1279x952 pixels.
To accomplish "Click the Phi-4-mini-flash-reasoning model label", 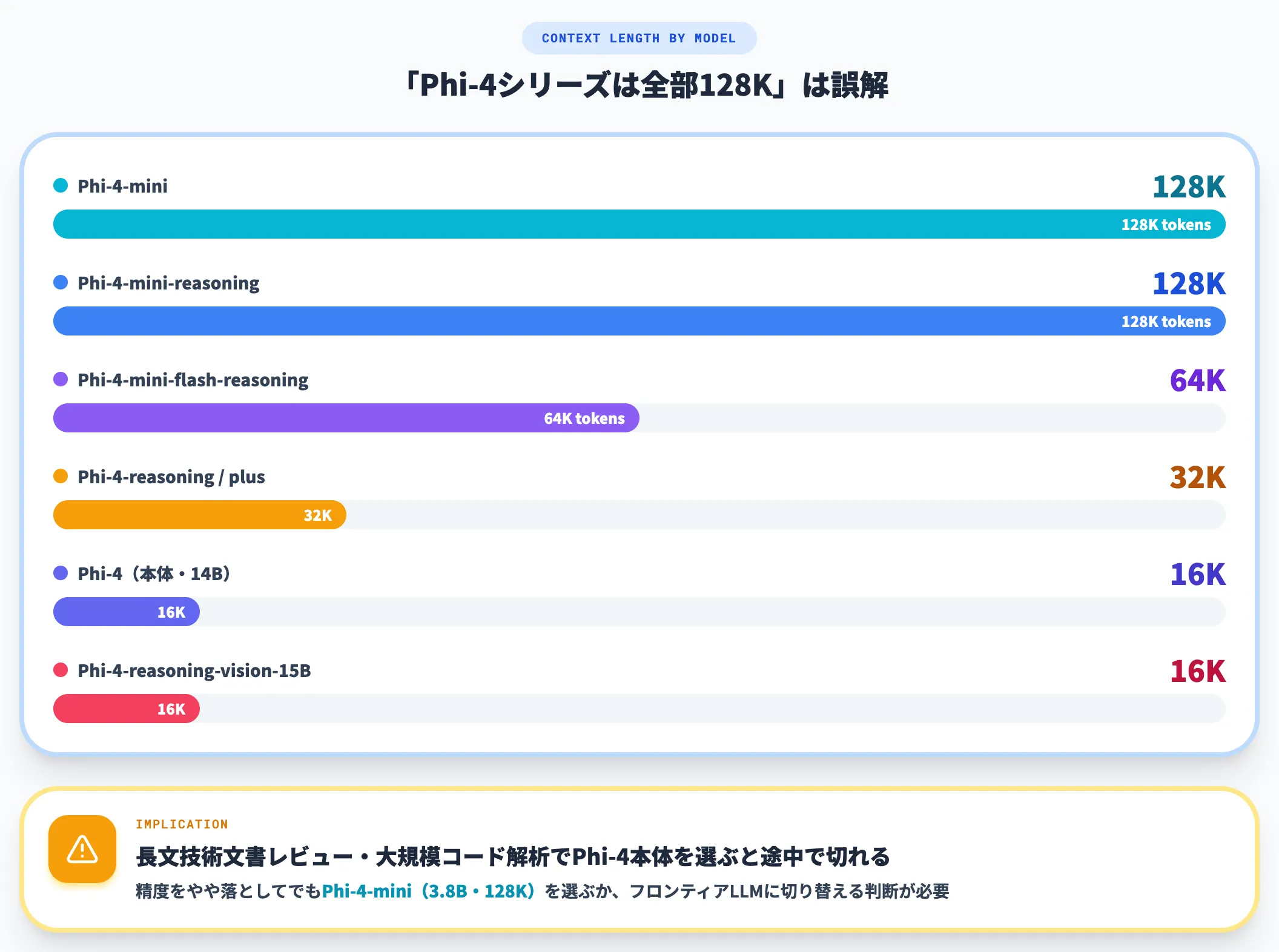I will pyautogui.click(x=193, y=380).
